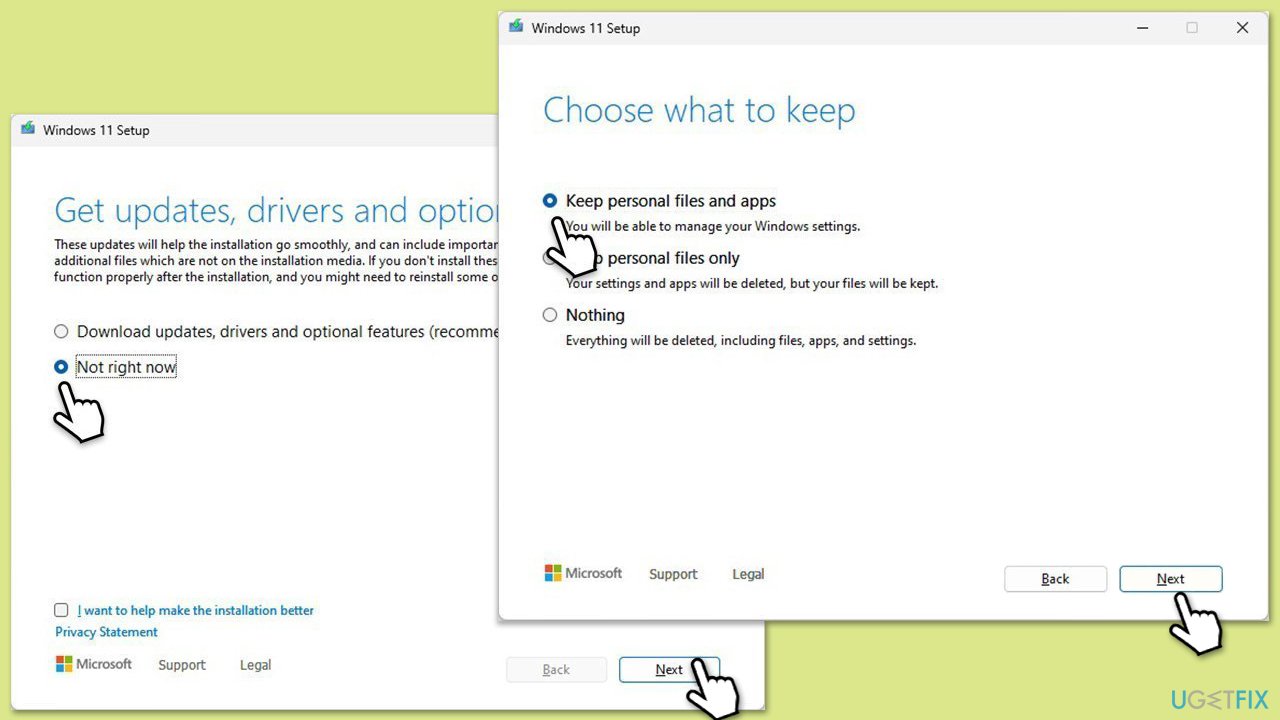Image resolution: width=1280 pixels, height=720 pixels.
Task: Click 'Get updates, drivers and optional' heading
Action: point(277,211)
